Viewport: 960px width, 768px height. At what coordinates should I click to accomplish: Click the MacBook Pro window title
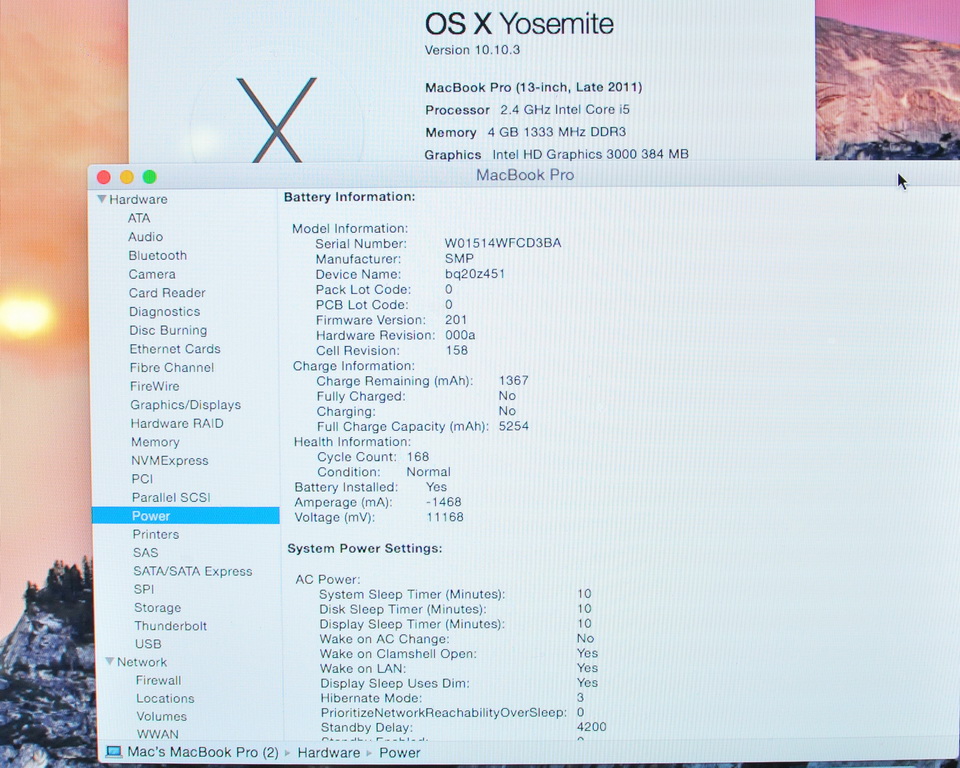click(x=525, y=175)
